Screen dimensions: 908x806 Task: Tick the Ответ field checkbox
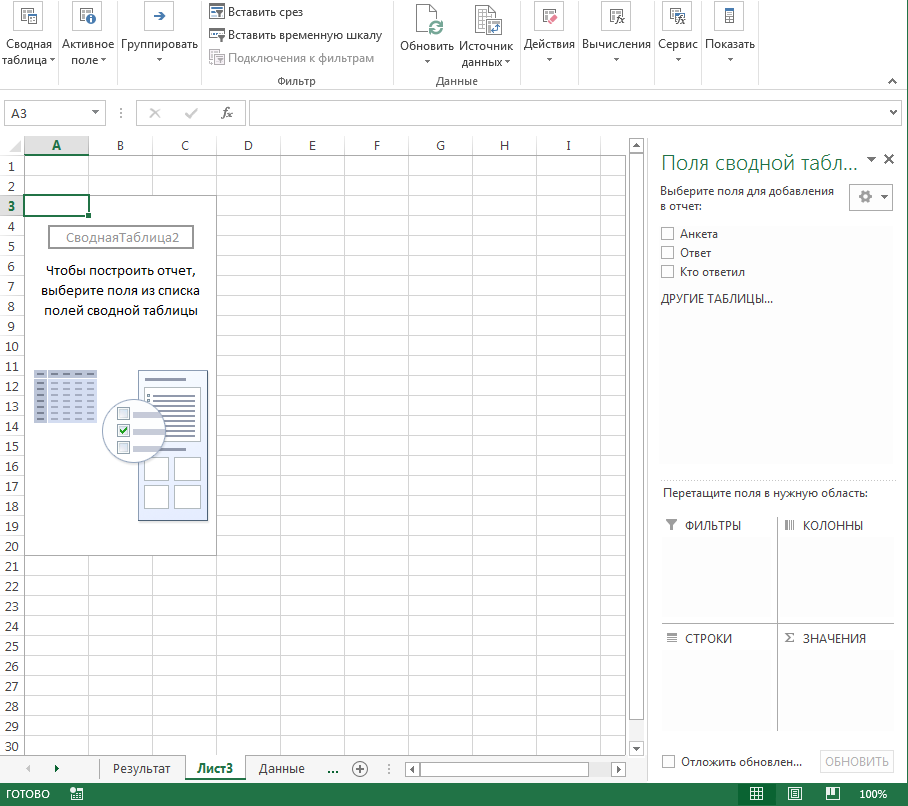pyautogui.click(x=668, y=253)
